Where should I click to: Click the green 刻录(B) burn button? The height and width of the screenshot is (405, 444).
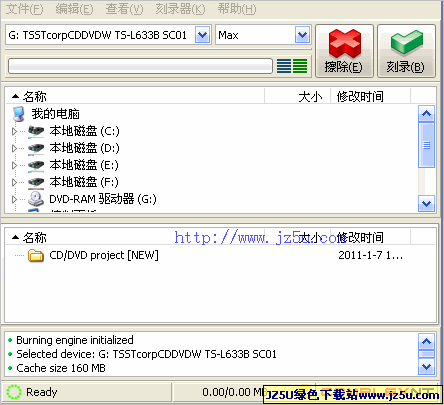(x=406, y=51)
